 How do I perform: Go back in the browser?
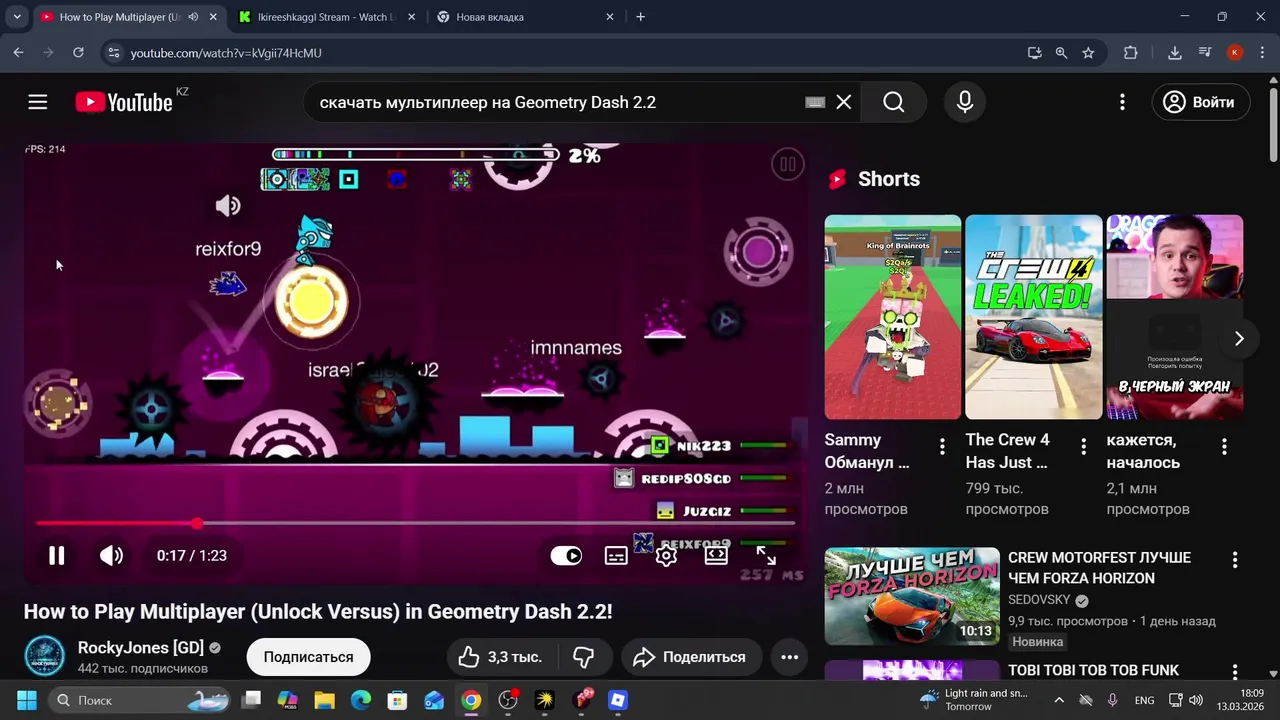point(18,53)
